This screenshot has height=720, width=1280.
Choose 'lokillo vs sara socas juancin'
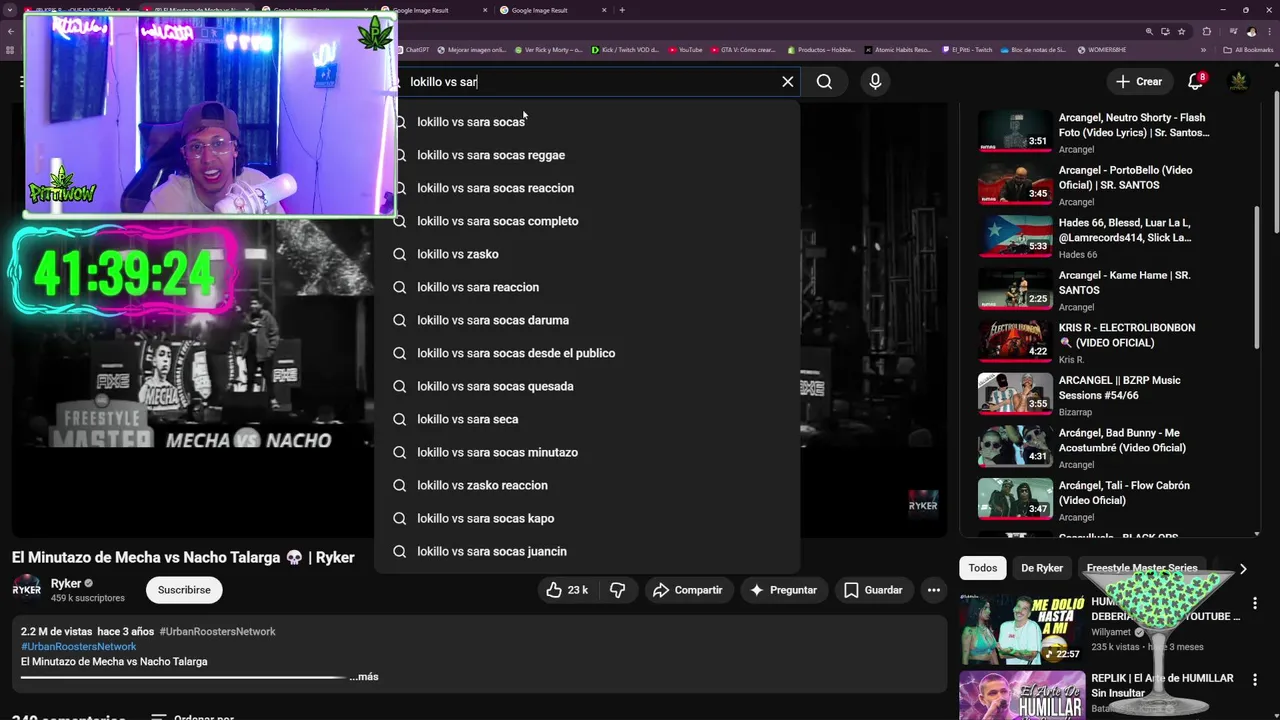pos(587,551)
